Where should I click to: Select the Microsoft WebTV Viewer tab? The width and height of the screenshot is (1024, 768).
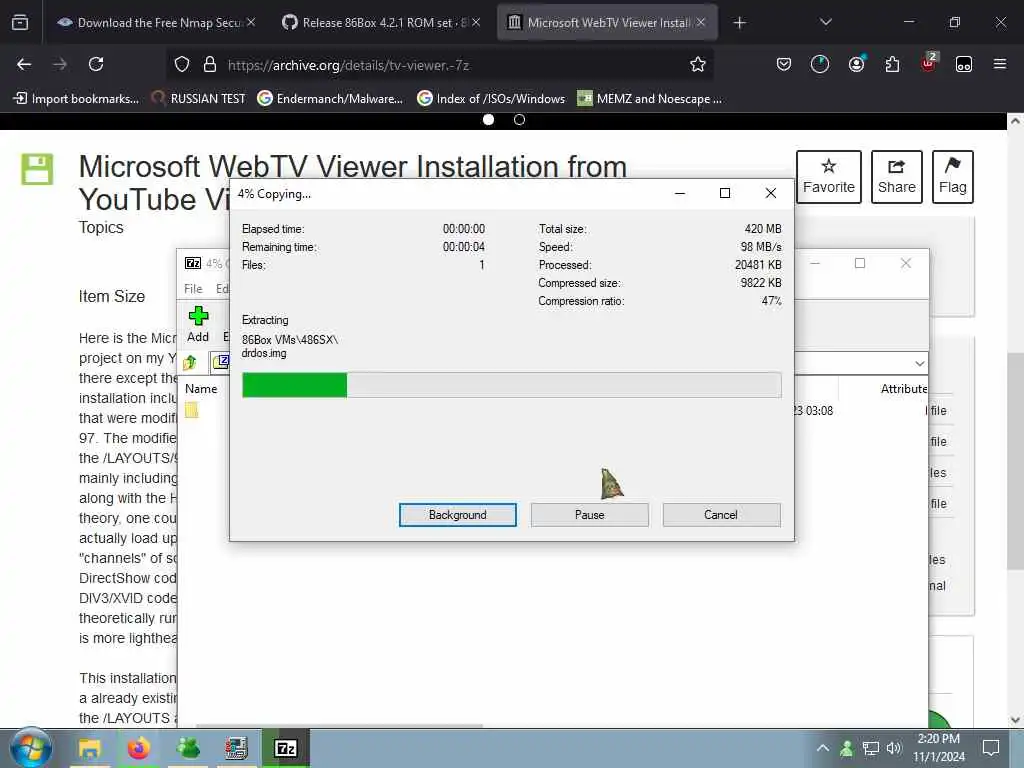point(607,23)
